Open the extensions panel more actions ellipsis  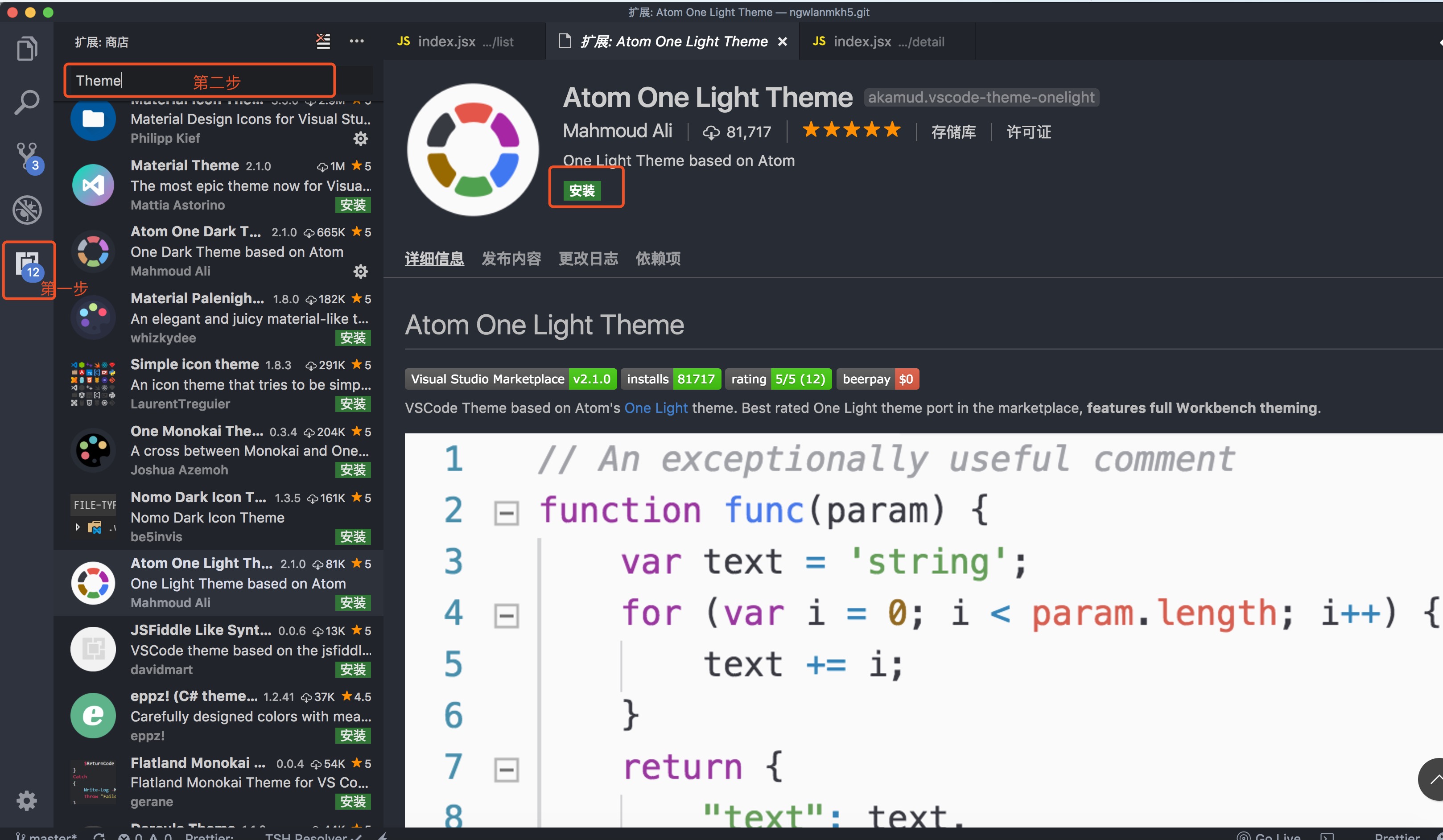point(356,41)
